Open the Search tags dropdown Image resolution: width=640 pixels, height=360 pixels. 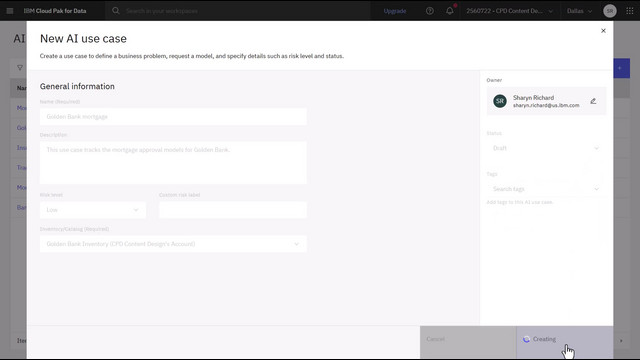[546, 189]
